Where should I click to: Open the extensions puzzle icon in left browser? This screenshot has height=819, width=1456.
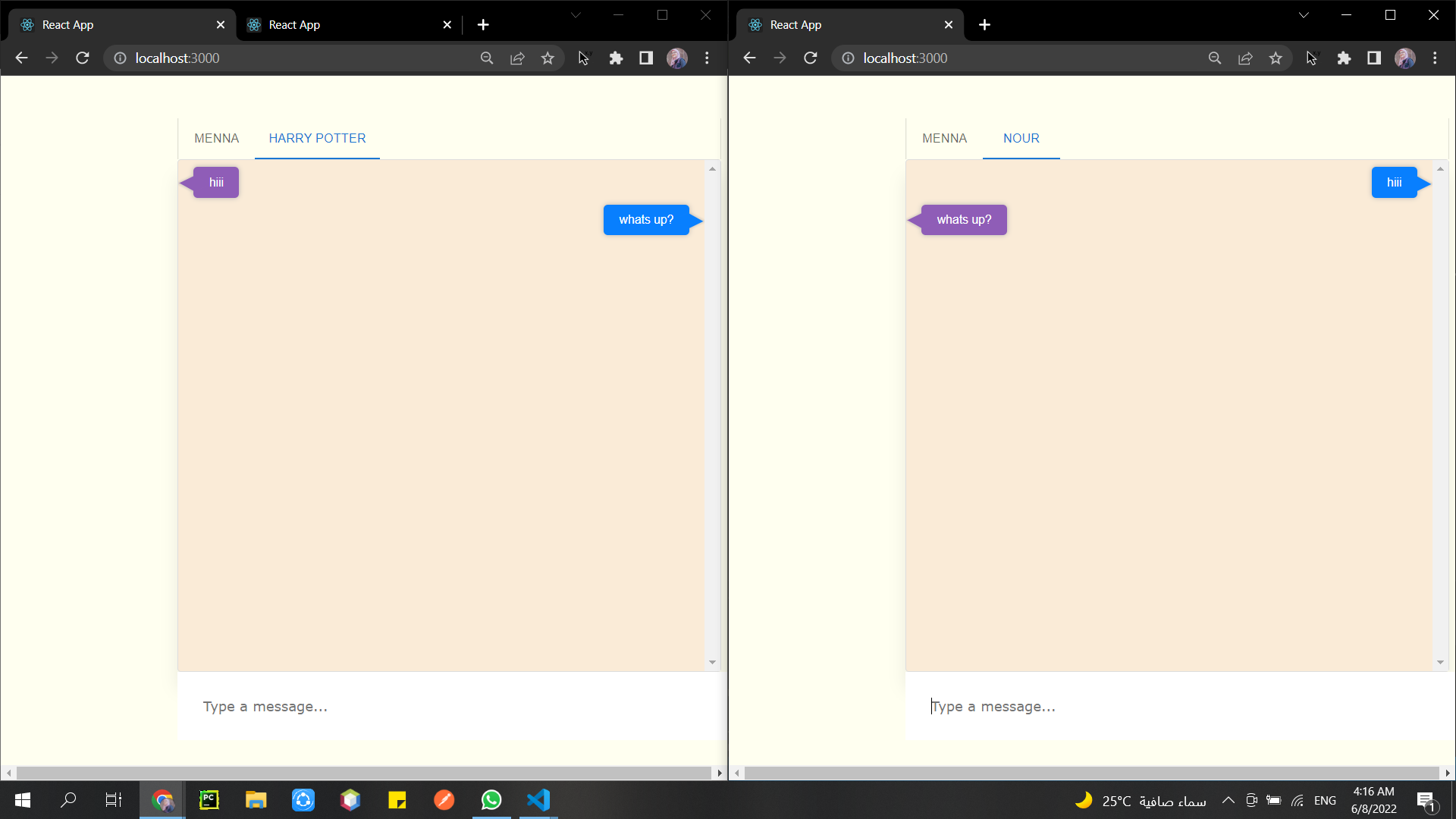tap(616, 58)
